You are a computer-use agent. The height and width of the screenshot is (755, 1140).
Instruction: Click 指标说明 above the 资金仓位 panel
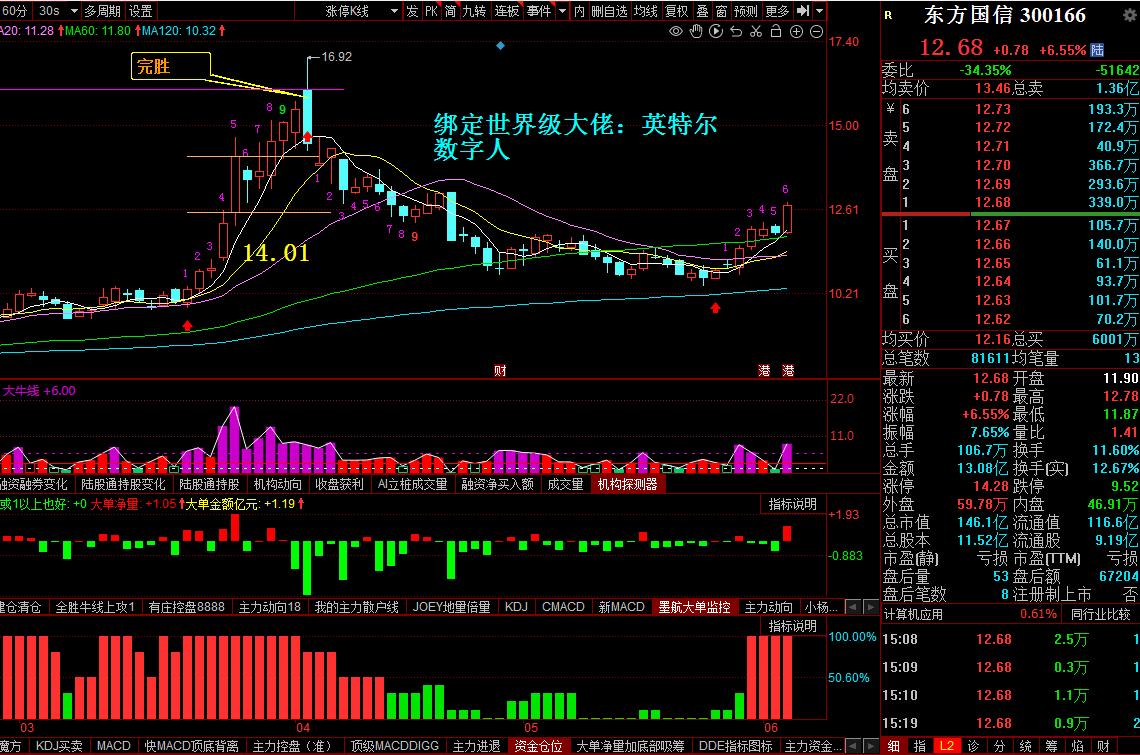(x=792, y=626)
